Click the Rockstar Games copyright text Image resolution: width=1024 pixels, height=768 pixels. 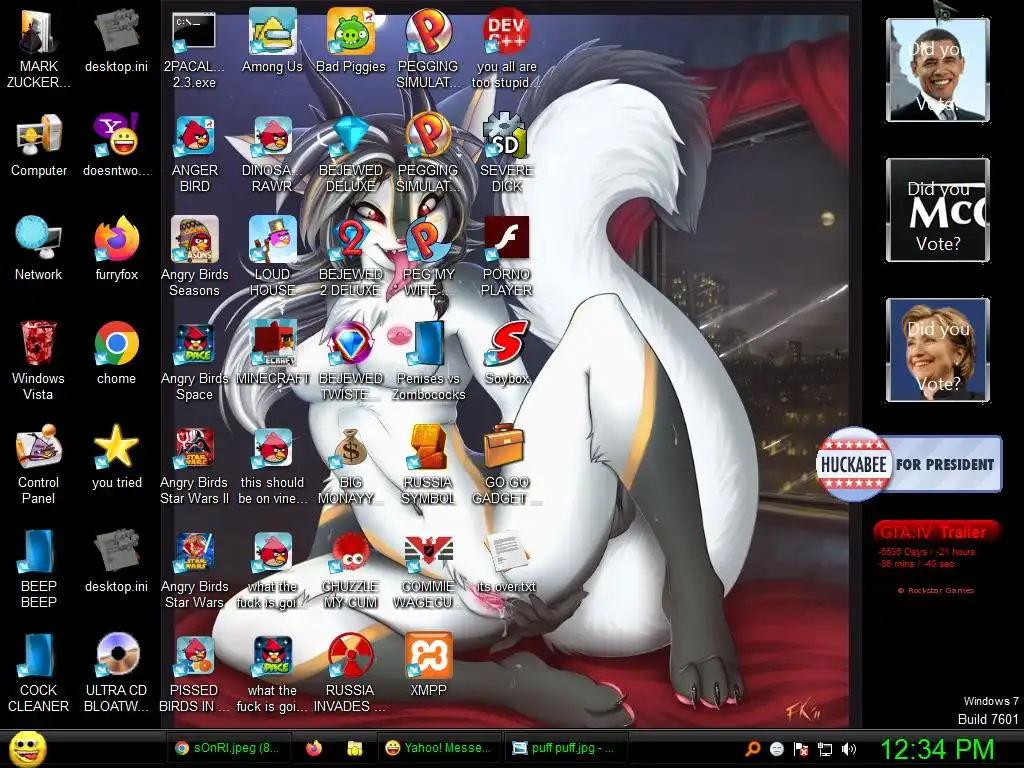(x=935, y=590)
